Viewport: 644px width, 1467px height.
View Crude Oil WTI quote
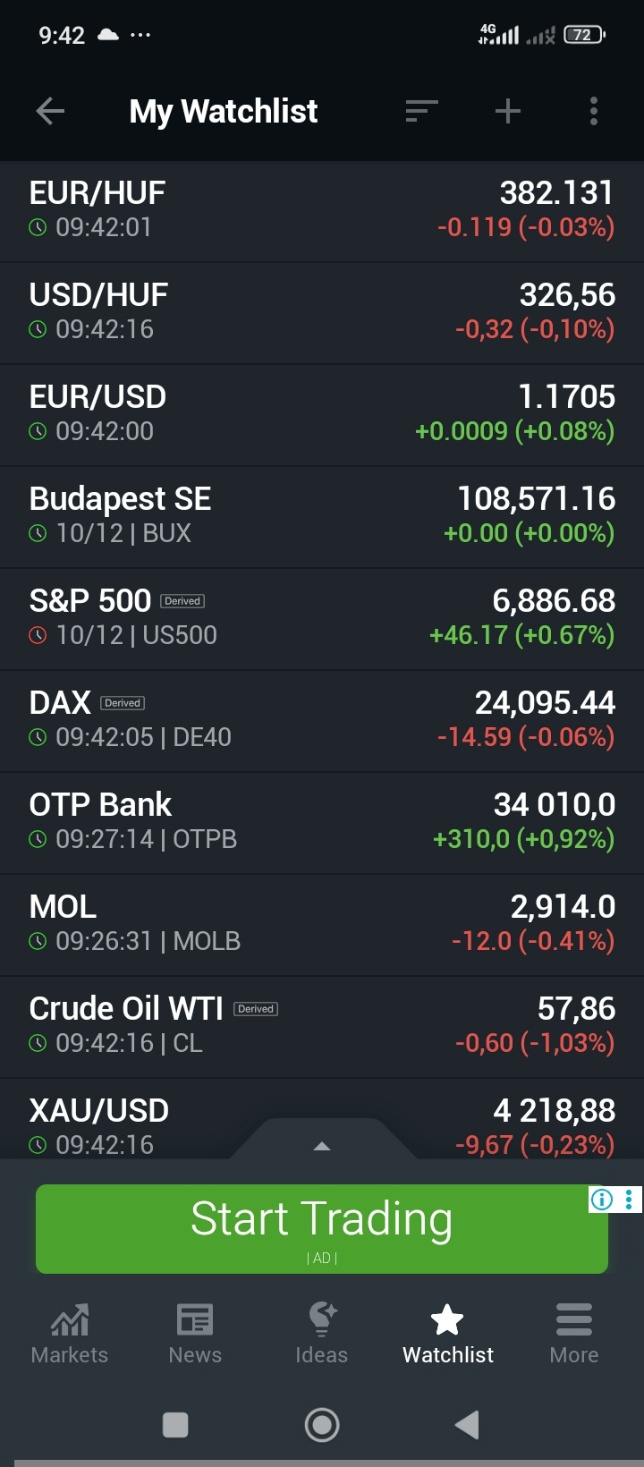[x=322, y=1026]
